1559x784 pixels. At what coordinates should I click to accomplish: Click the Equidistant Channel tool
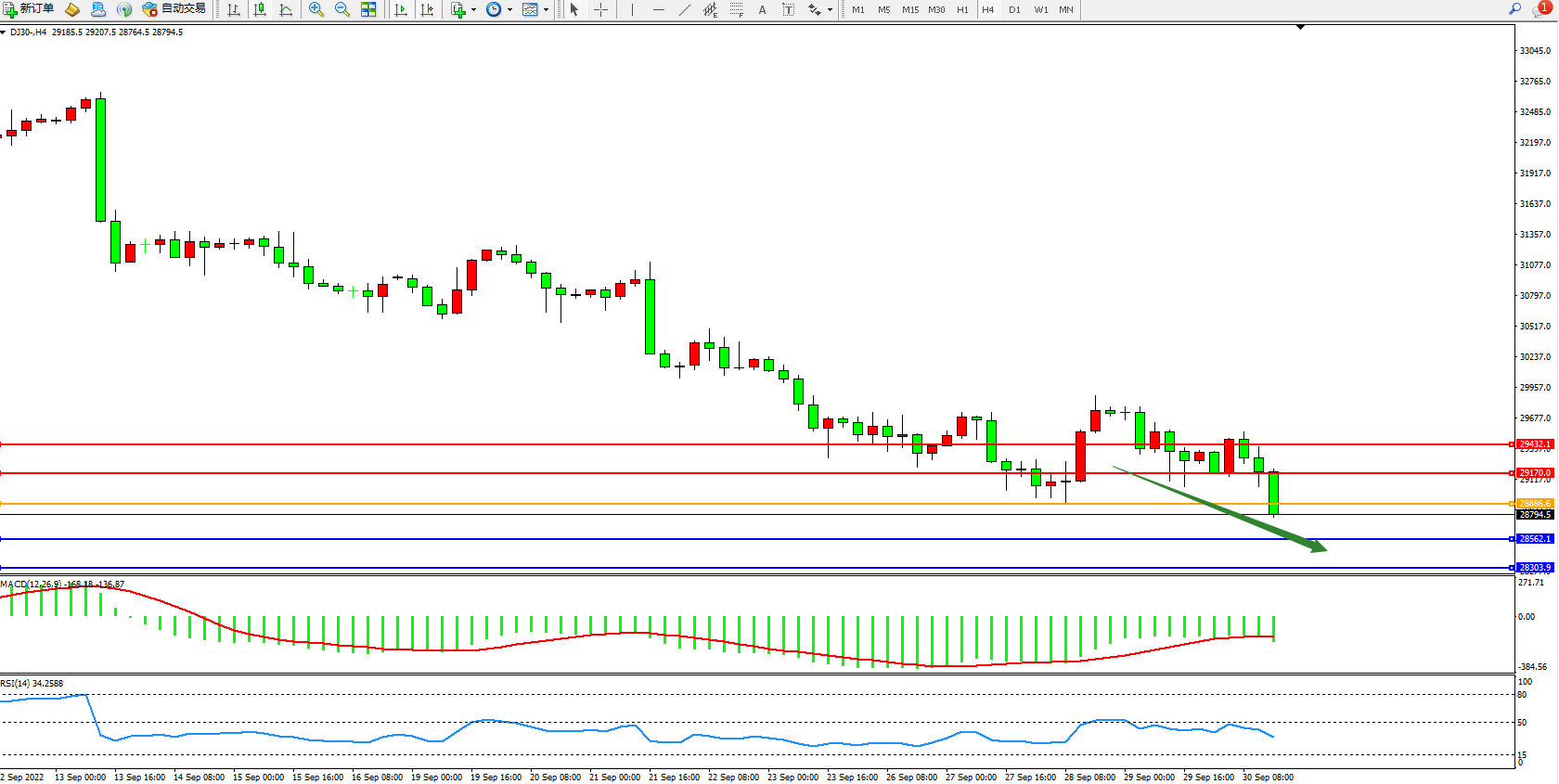point(710,9)
